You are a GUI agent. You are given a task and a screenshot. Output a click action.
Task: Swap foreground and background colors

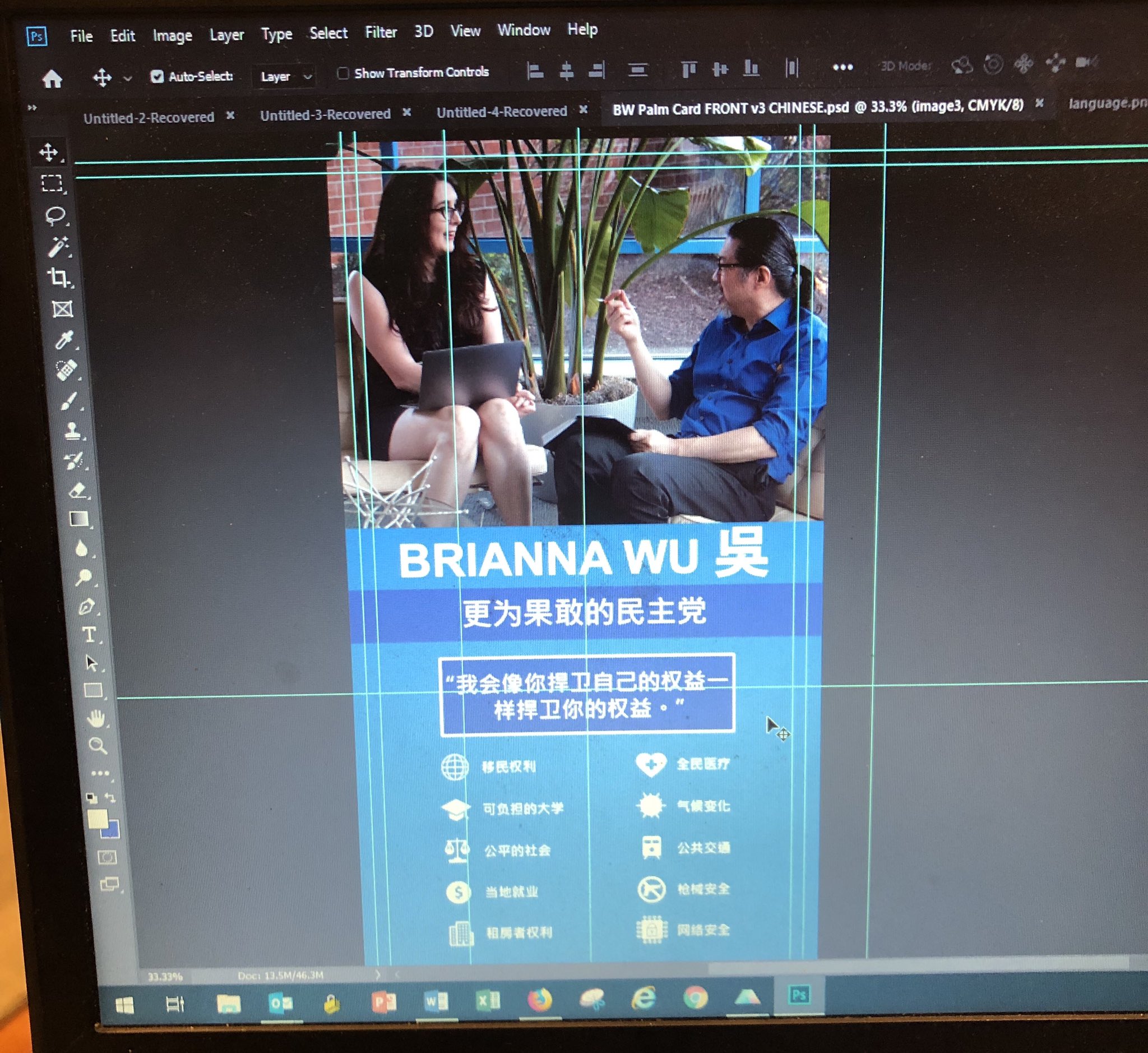click(x=110, y=798)
